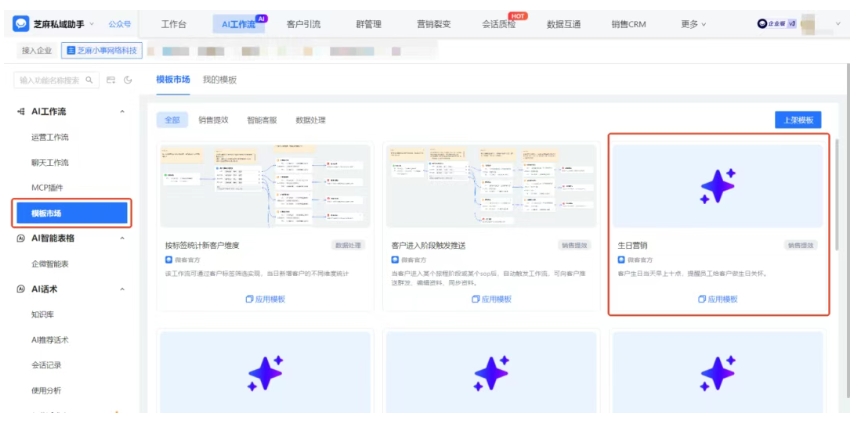Click the AI话术 section icon in sidebar
This screenshot has width=866, height=429.
[21, 289]
